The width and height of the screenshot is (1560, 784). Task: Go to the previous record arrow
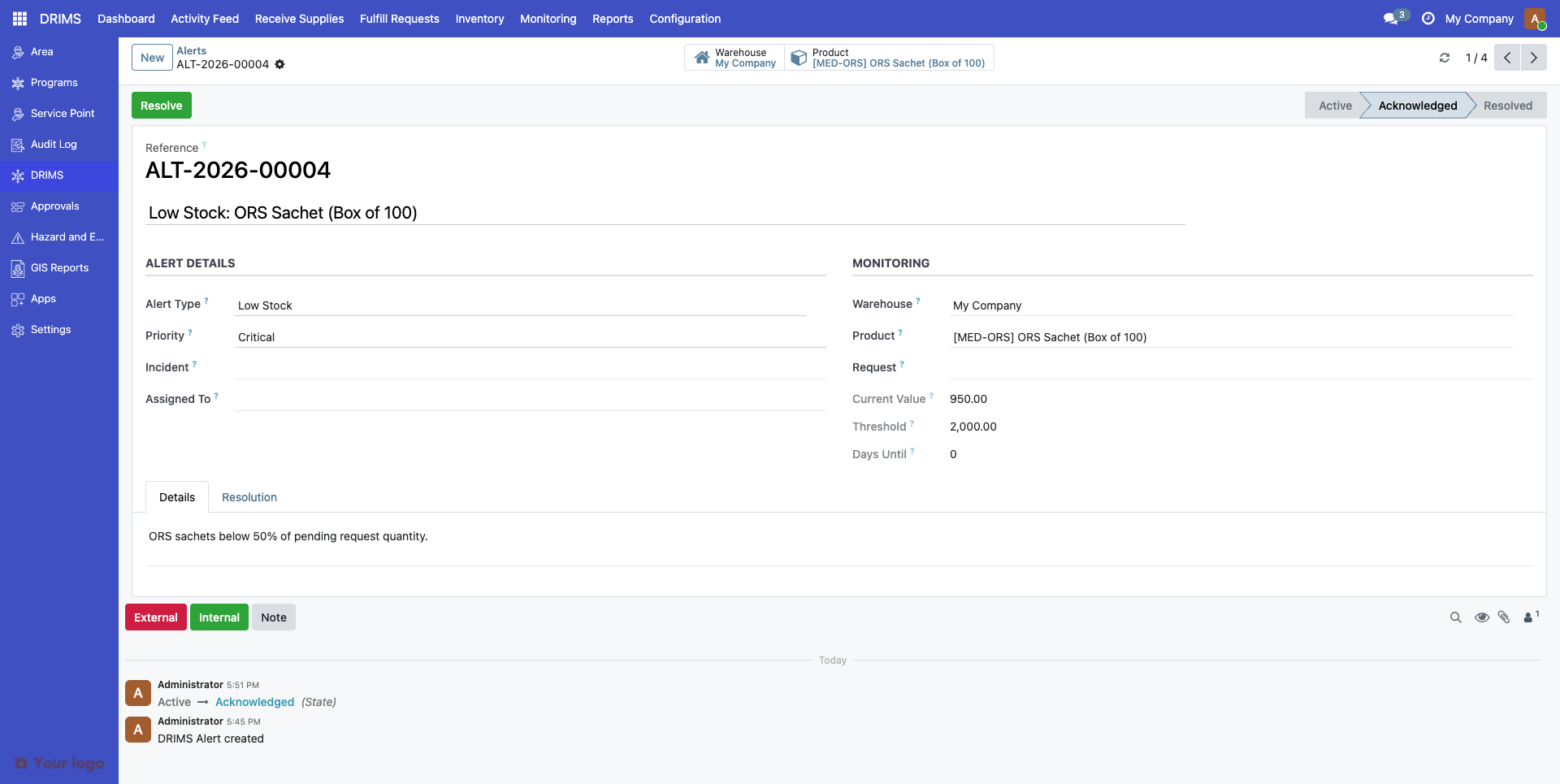(1507, 58)
